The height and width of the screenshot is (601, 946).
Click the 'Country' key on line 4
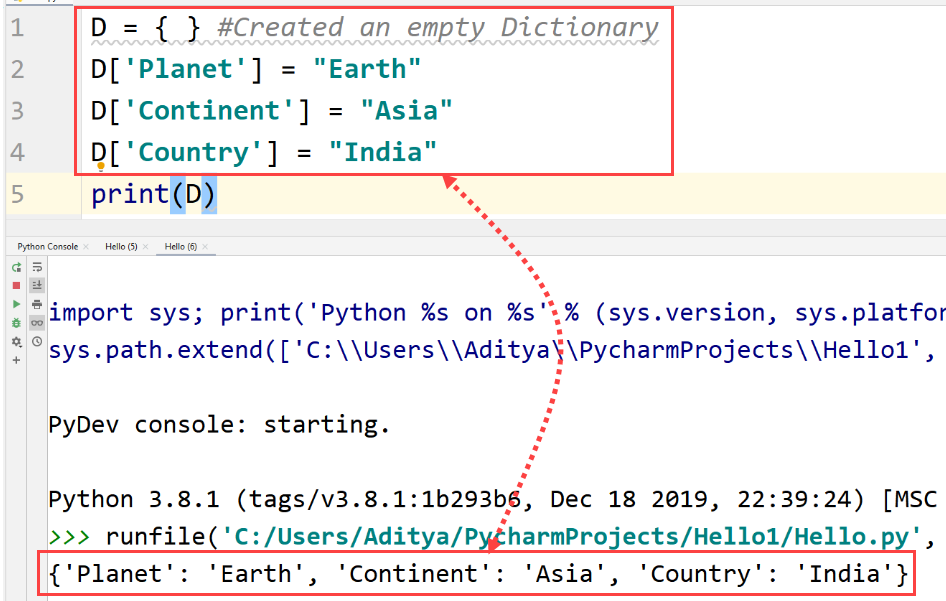[x=194, y=152]
